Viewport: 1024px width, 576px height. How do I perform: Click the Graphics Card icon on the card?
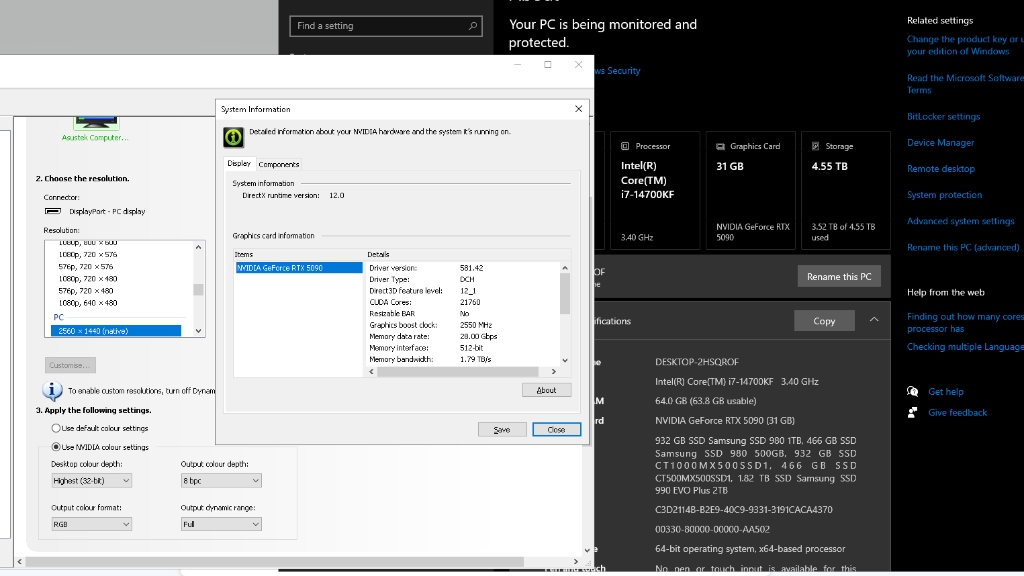point(720,146)
